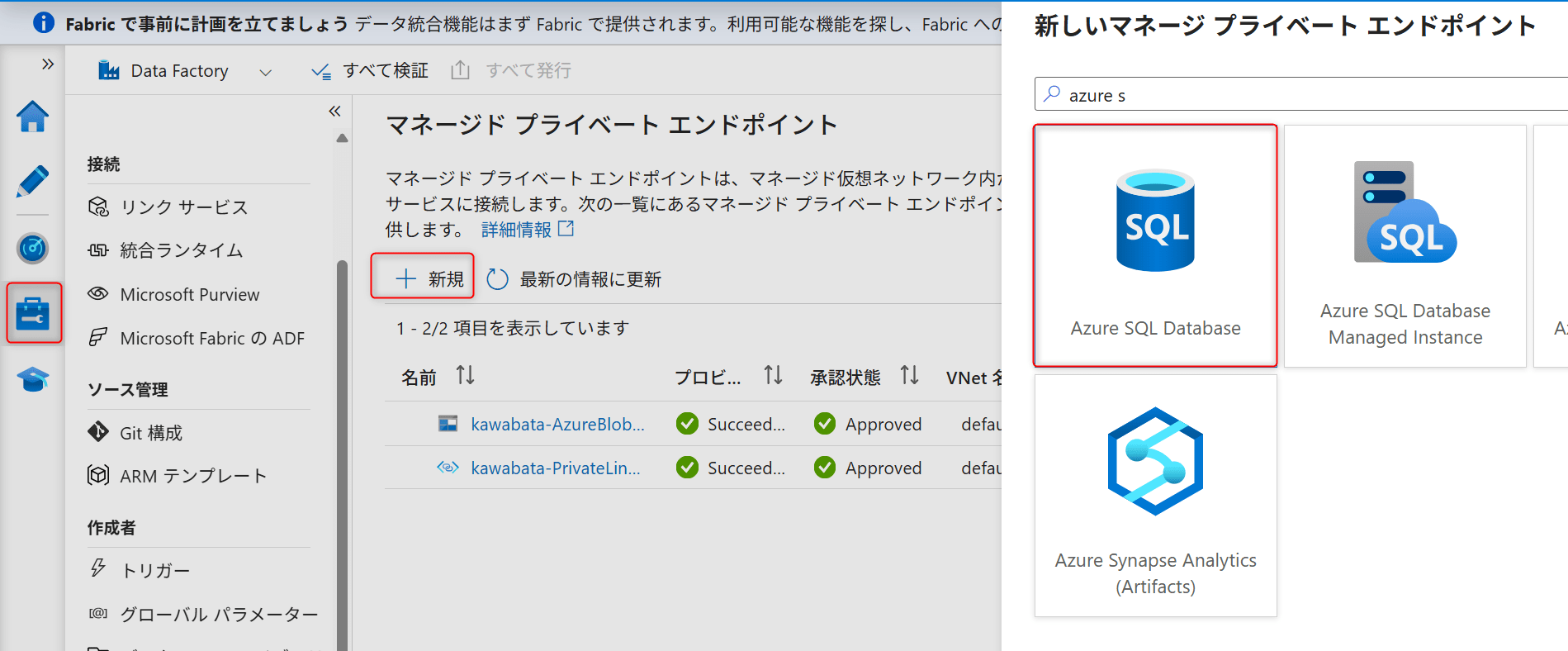Click the Git 構成 diamond icon
Screen dimensions: 1568x651
(98, 431)
